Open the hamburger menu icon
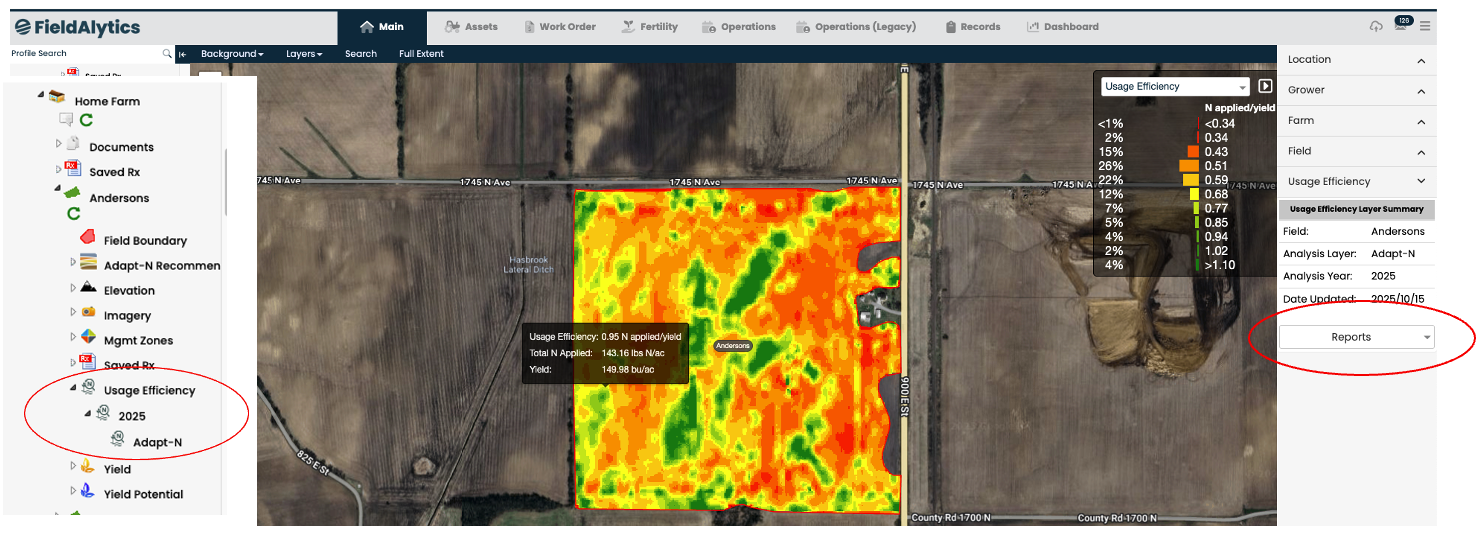 click(x=1425, y=26)
